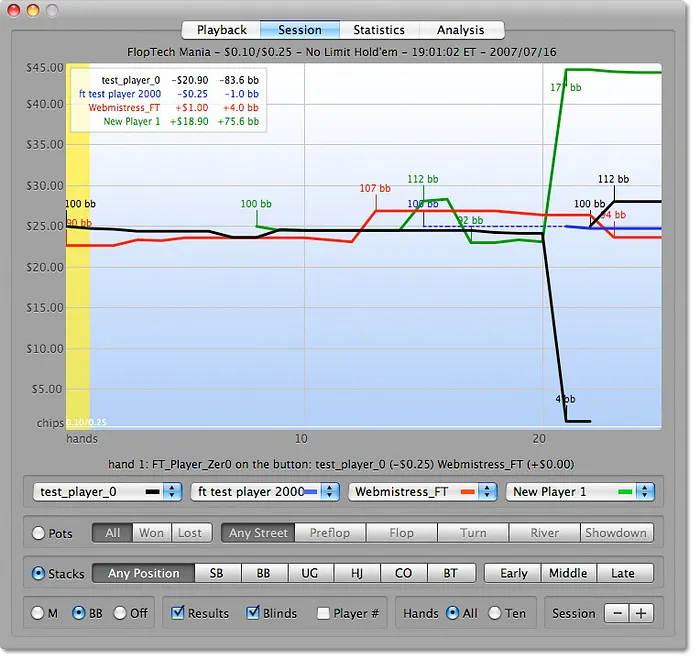Image resolution: width=700 pixels, height=662 pixels.
Task: Select the All hands radio button
Action: 452,613
